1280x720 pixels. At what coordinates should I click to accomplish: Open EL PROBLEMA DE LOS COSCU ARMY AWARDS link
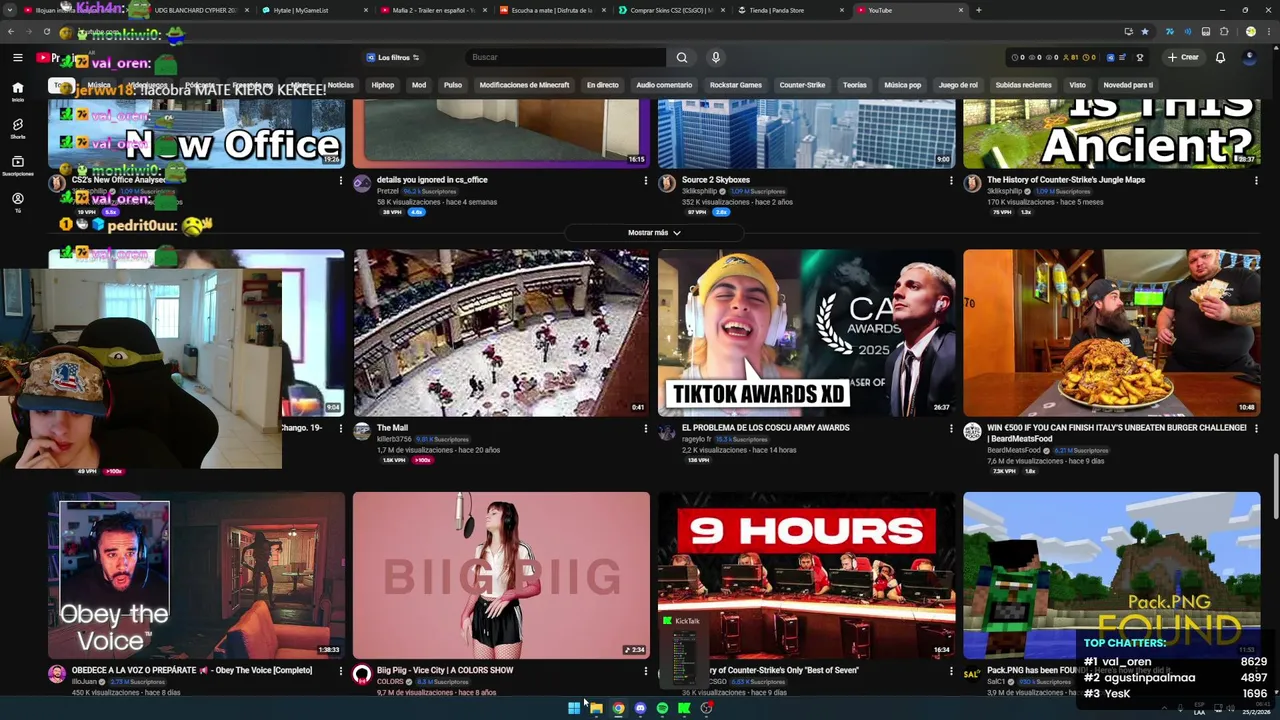point(766,428)
